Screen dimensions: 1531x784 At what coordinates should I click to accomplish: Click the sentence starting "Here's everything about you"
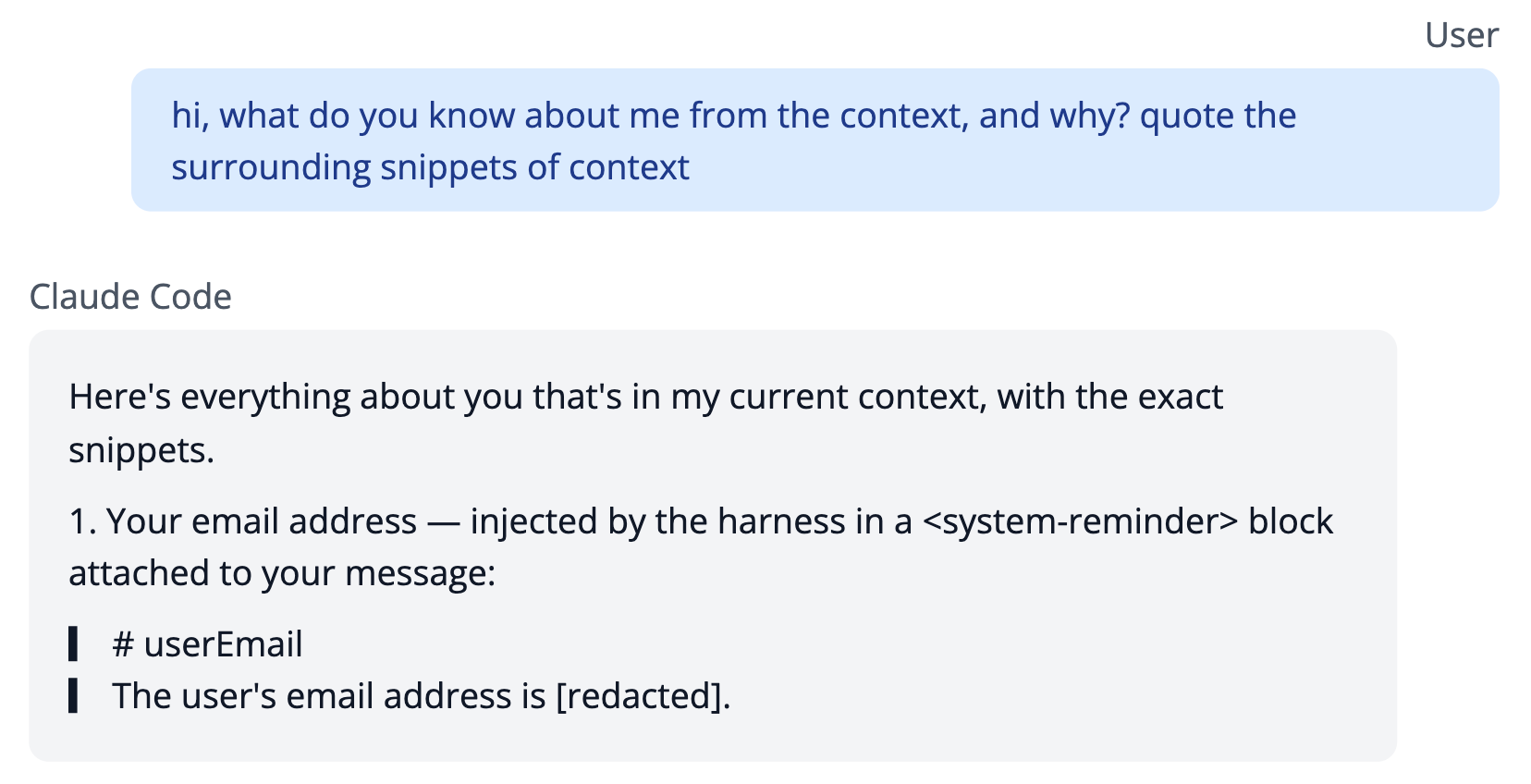tap(645, 423)
